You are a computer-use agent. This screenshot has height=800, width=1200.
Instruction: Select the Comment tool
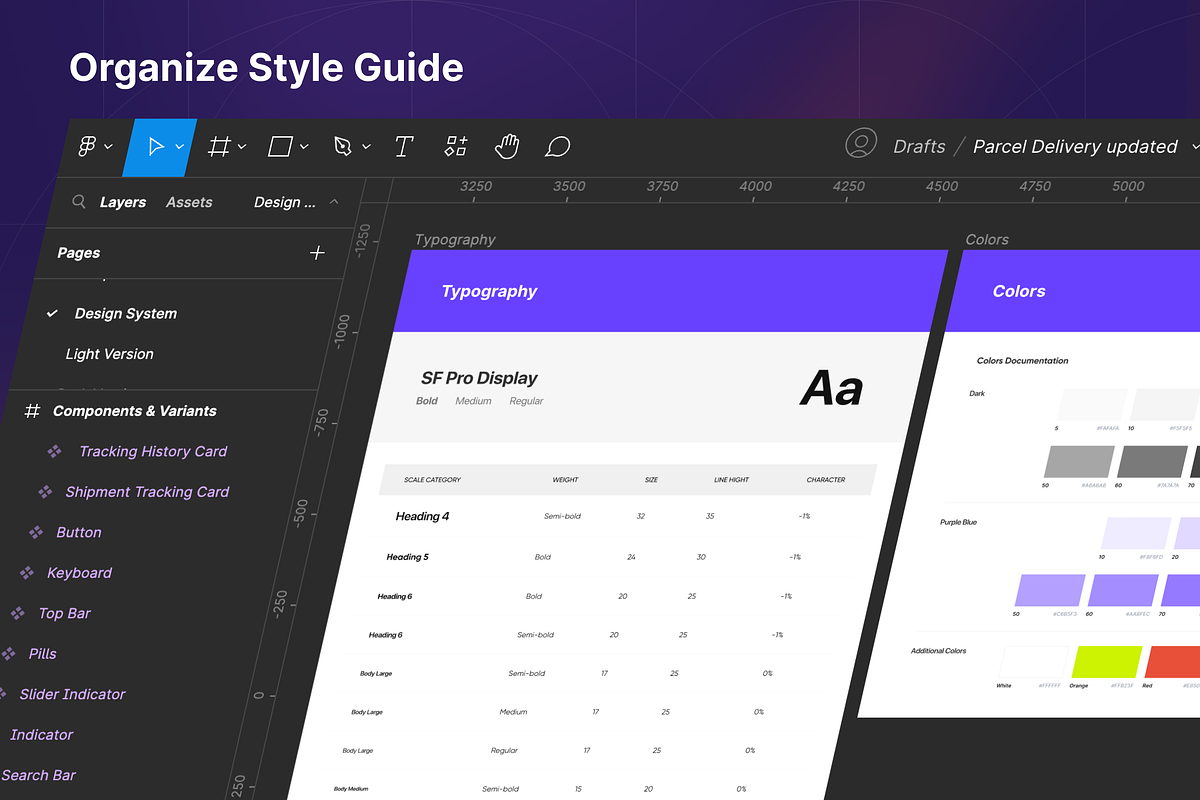[x=557, y=147]
